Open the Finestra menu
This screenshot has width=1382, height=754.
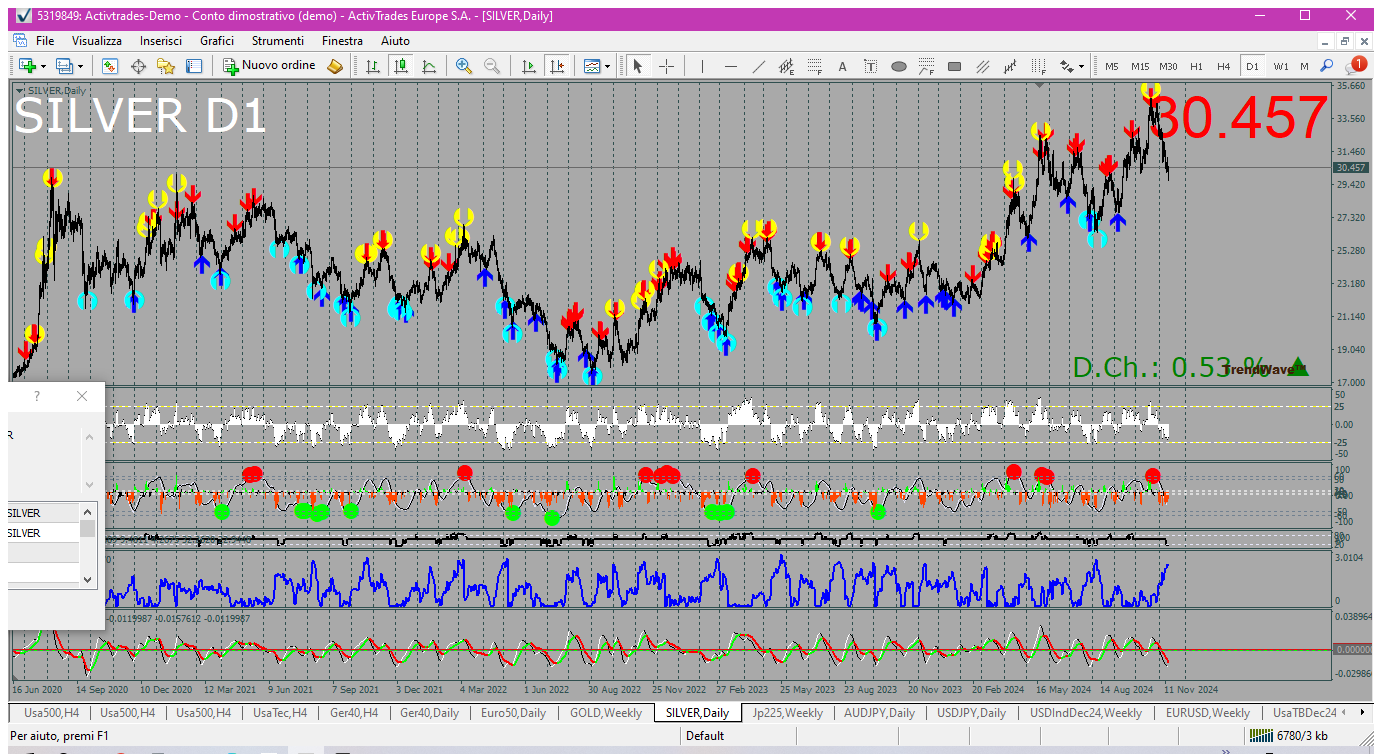[342, 41]
